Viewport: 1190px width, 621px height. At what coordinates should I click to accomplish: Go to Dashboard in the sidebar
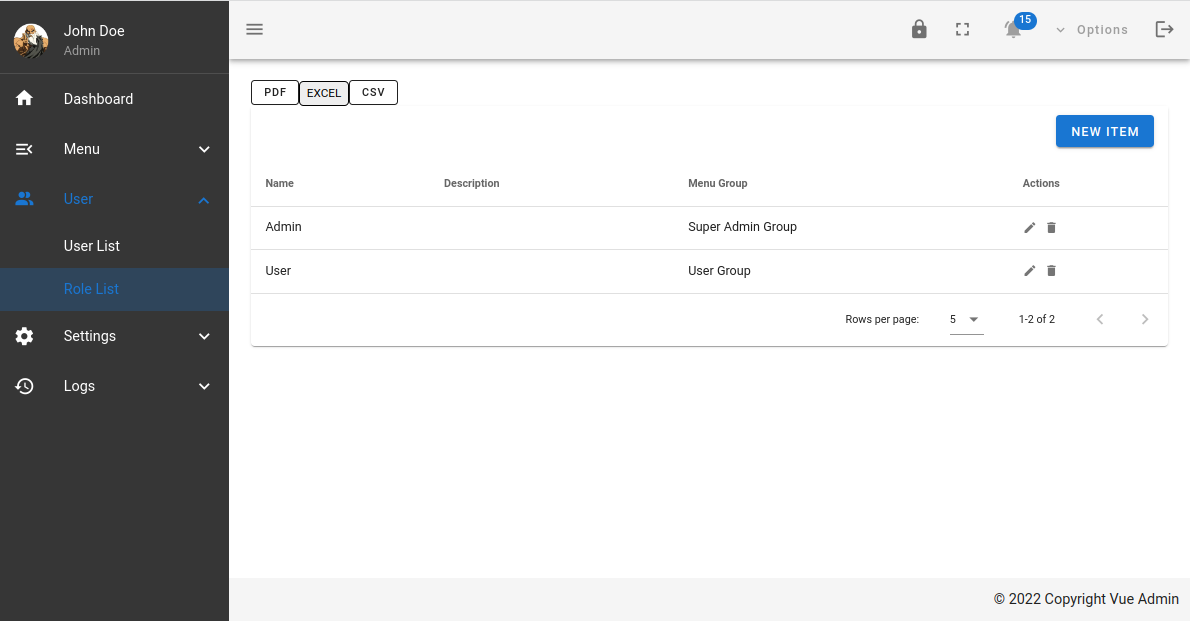click(x=98, y=99)
